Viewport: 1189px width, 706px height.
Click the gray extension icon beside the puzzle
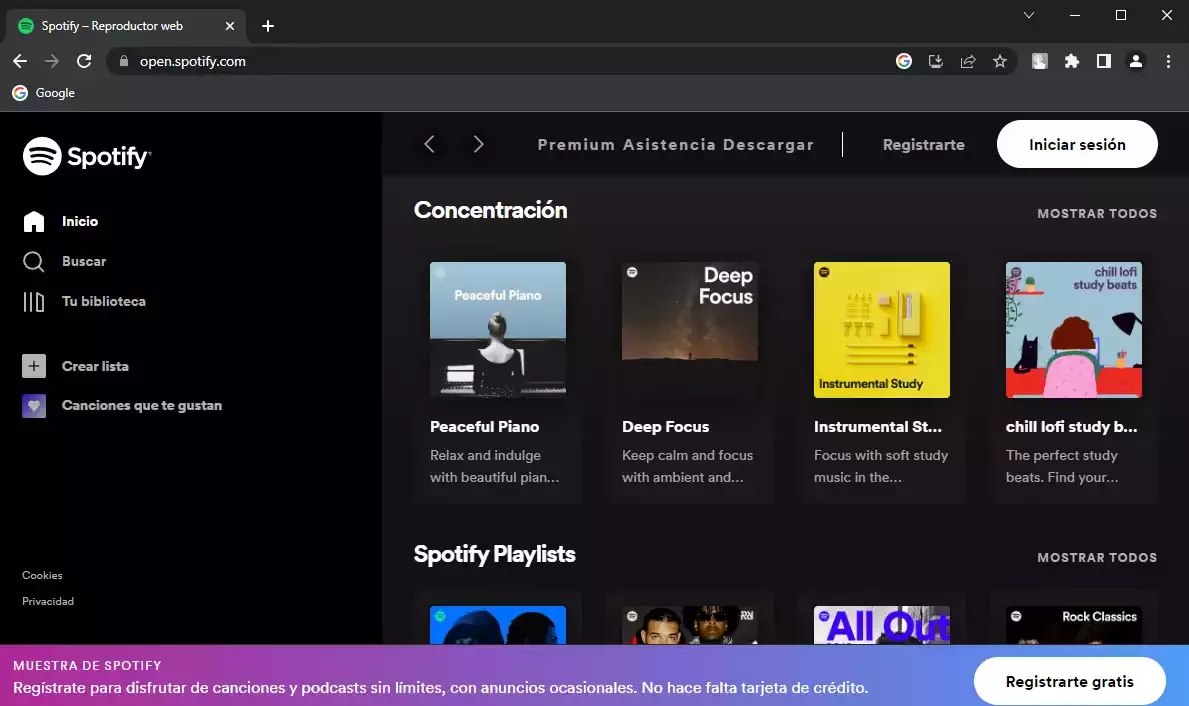coord(1040,61)
